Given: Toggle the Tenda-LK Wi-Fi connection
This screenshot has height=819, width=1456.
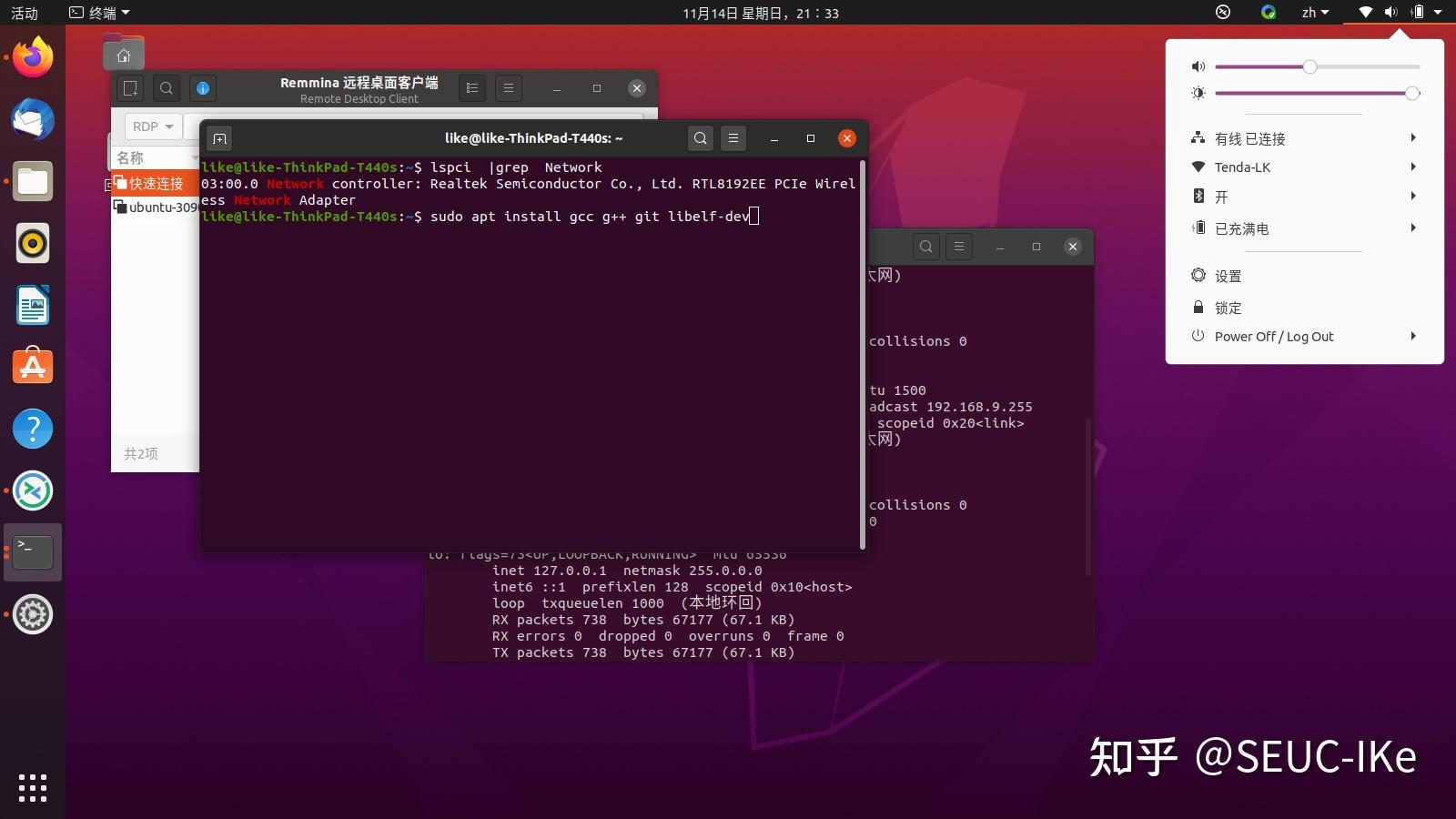Looking at the screenshot, I should (1305, 167).
